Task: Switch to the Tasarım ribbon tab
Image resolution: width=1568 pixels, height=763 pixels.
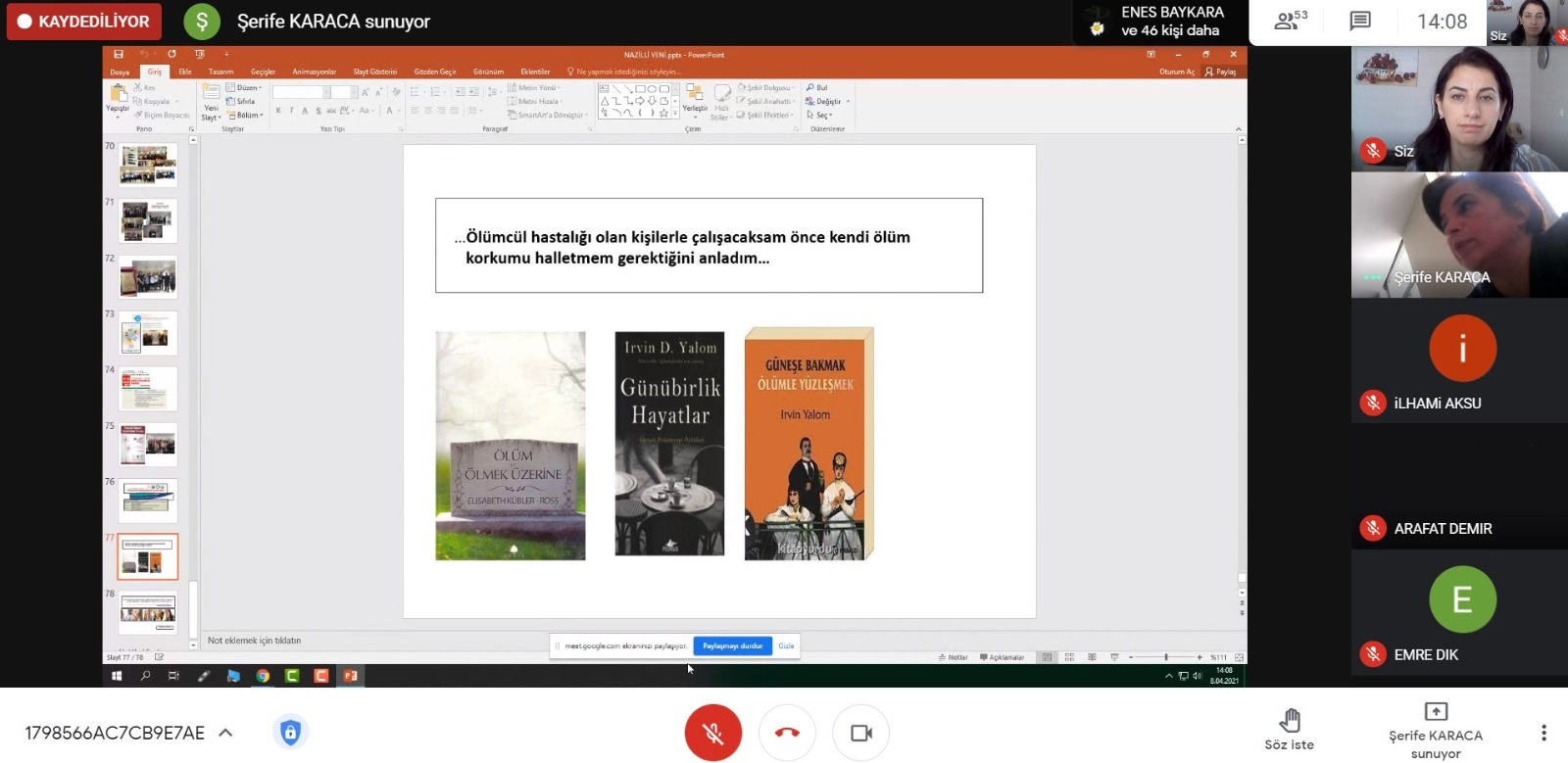Action: tap(220, 72)
